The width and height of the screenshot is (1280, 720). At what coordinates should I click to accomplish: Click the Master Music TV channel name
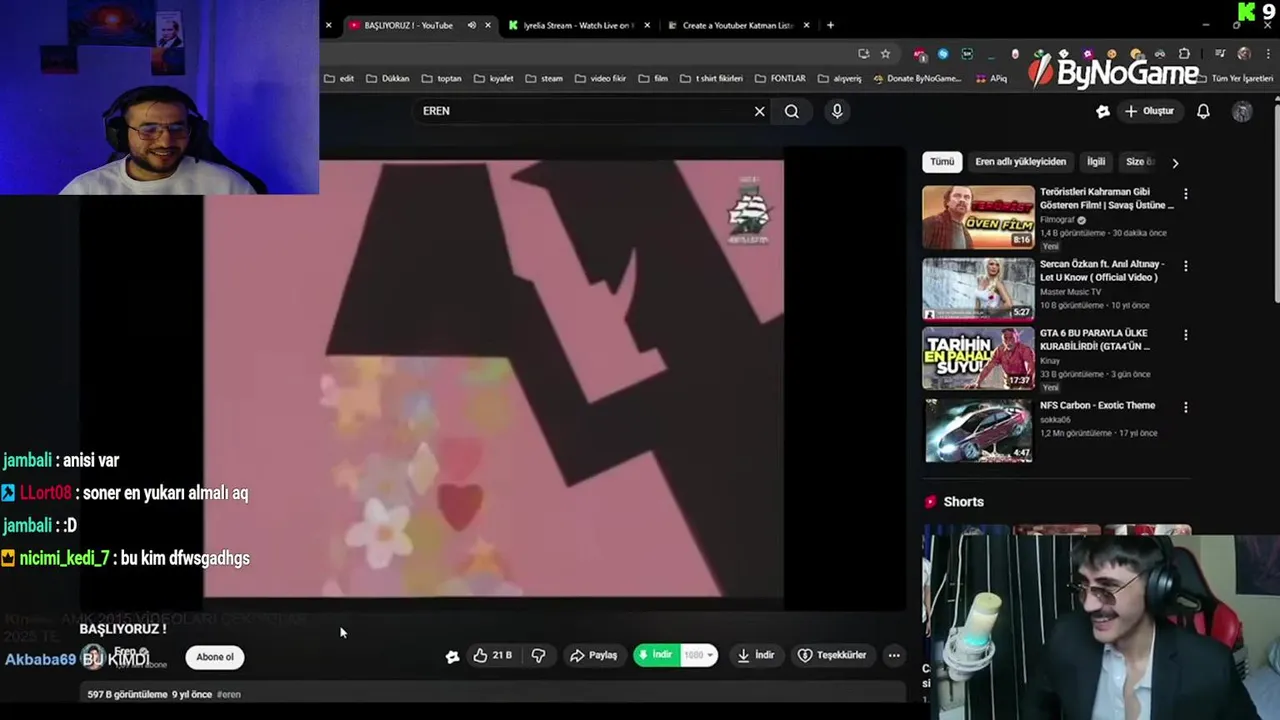1070,292
